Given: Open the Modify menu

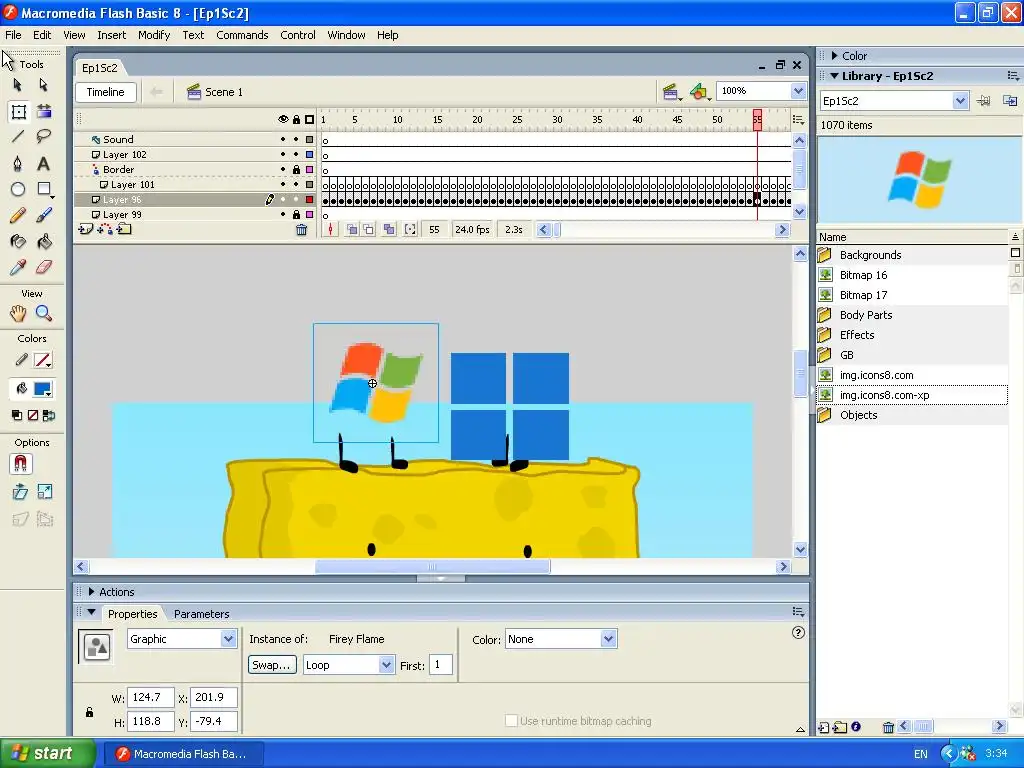Looking at the screenshot, I should [154, 35].
